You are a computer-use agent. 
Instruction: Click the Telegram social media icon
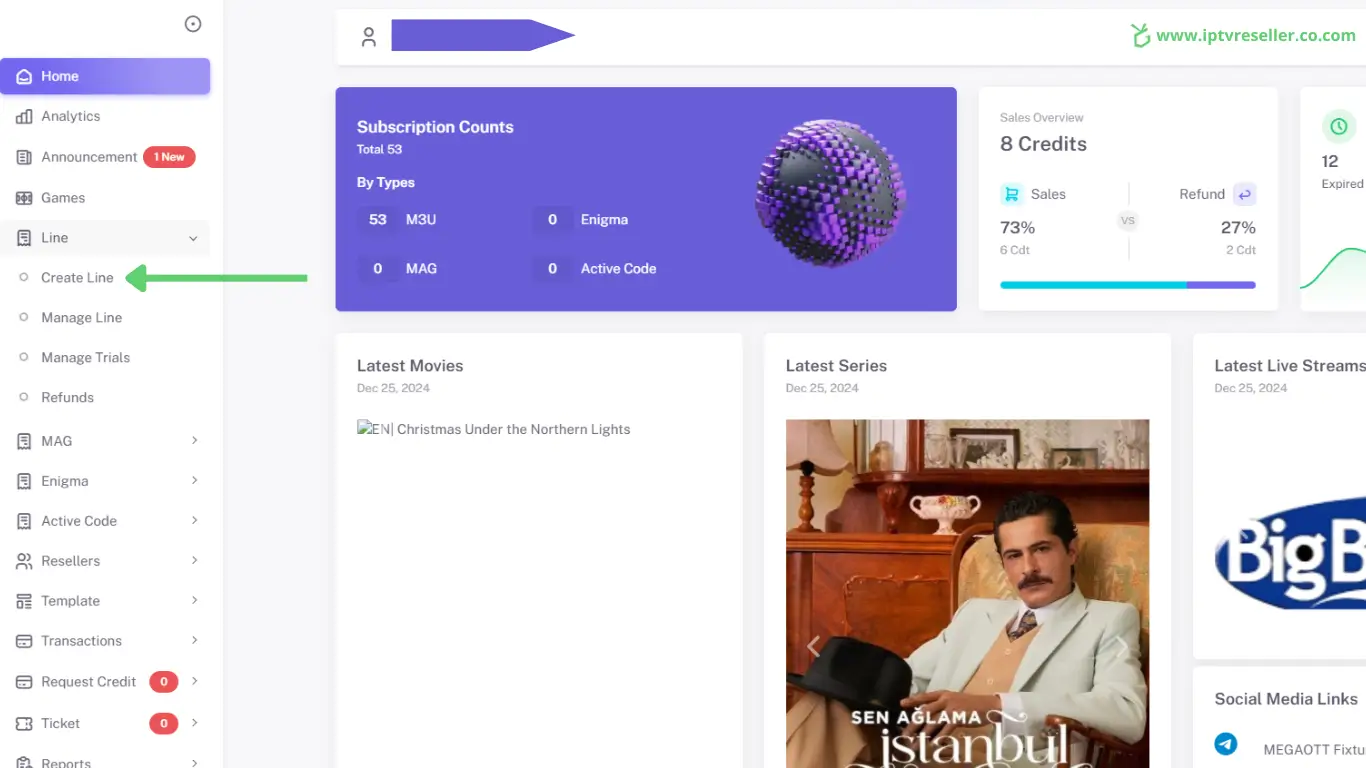pos(1225,745)
